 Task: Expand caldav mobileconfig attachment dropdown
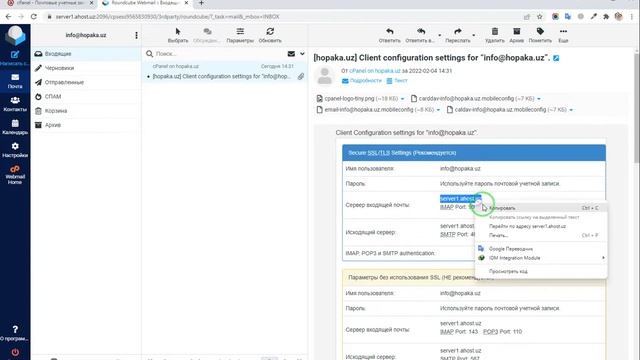click(x=571, y=110)
